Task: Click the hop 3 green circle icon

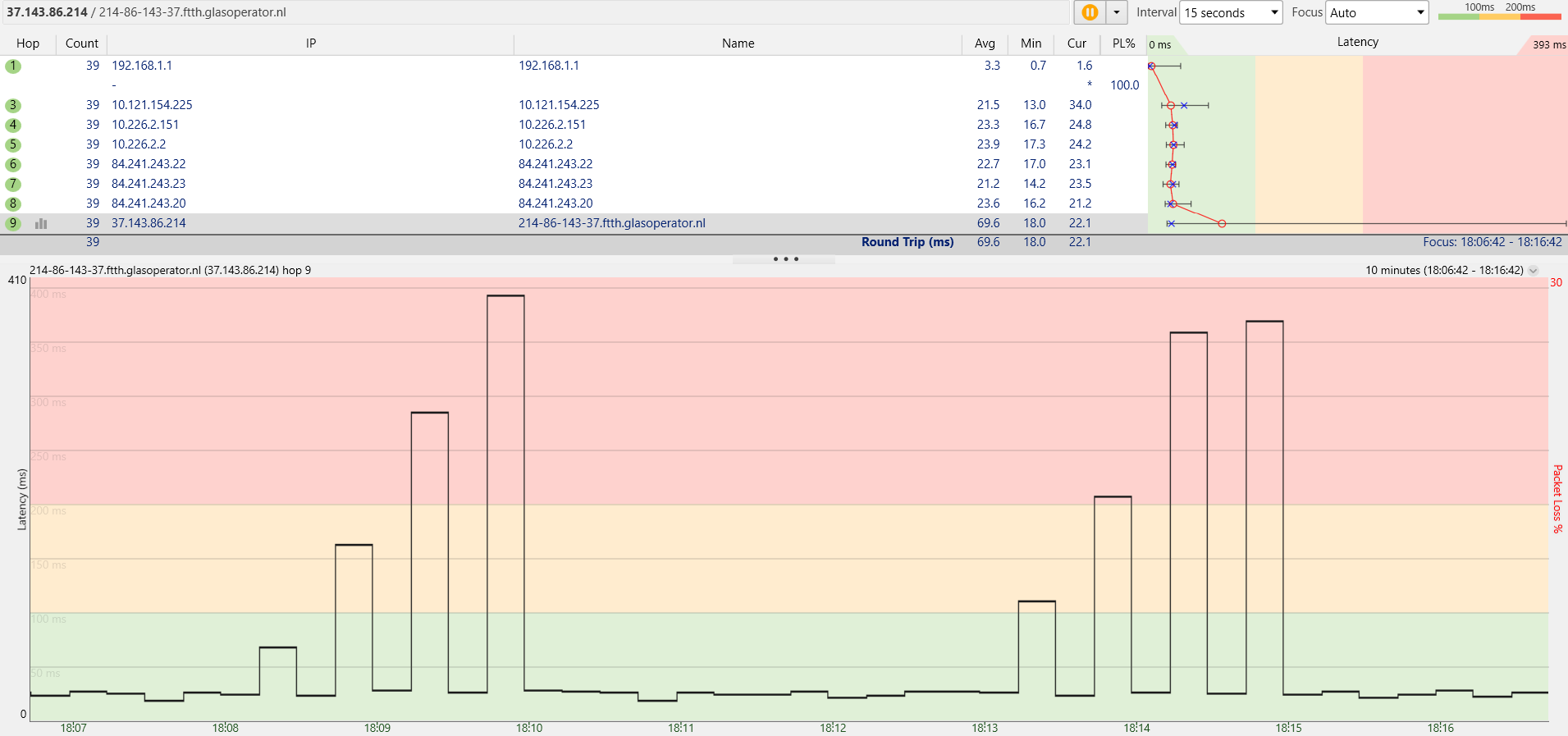Action: 13,105
